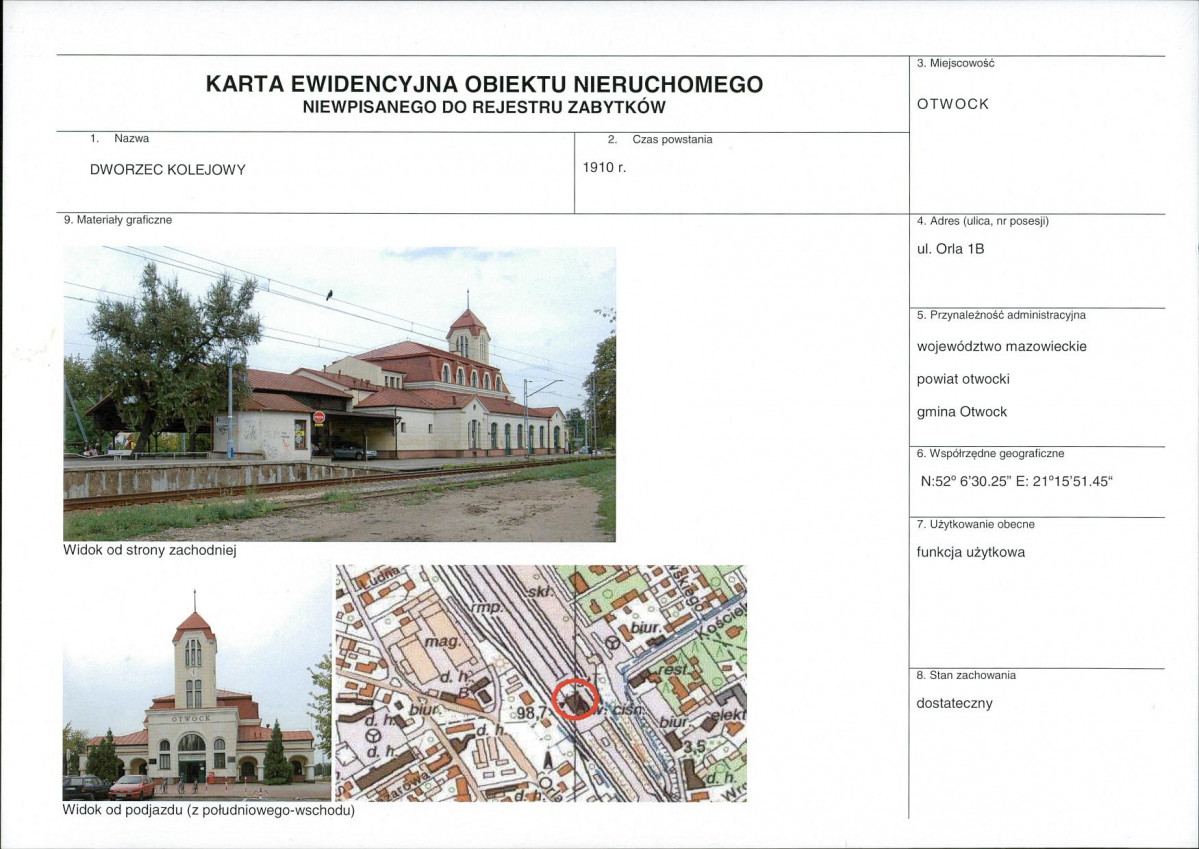Image resolution: width=1199 pixels, height=849 pixels.
Task: Click '6. Współrzędne geograficzne' label
Action: [x=990, y=454]
